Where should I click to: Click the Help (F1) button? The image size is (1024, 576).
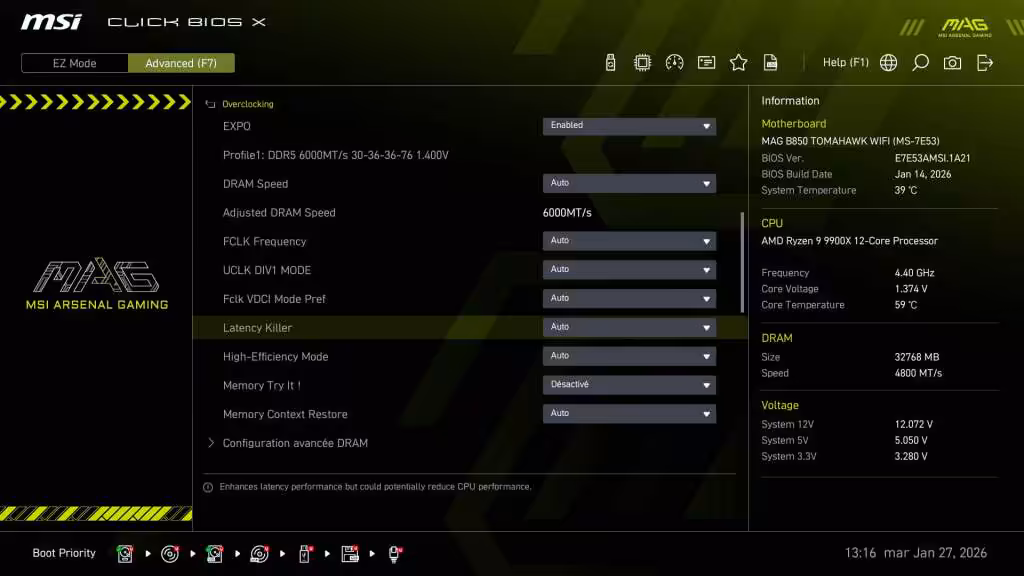(x=845, y=62)
